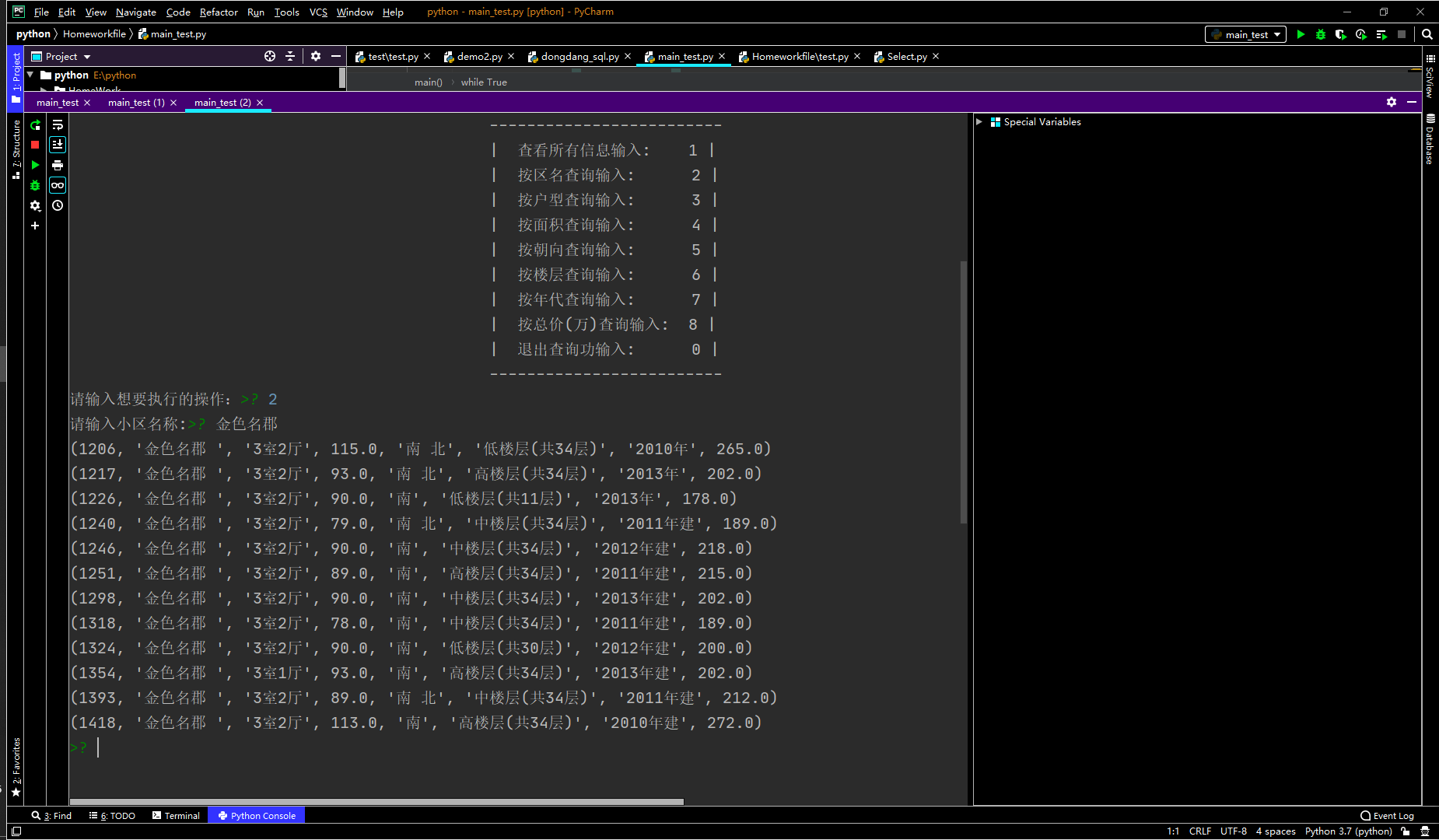The height and width of the screenshot is (840, 1439).
Task: Click the Profile run icon
Action: tap(1361, 34)
